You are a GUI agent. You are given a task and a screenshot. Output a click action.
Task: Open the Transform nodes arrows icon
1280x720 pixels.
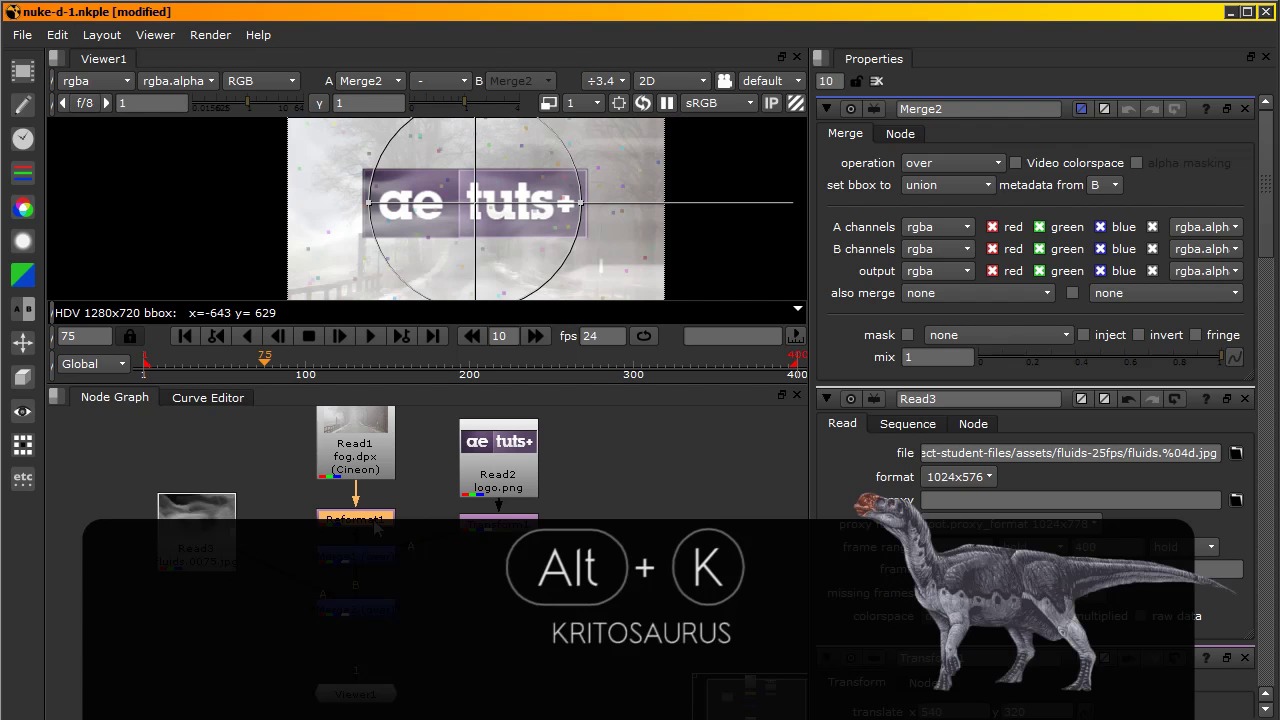(23, 343)
